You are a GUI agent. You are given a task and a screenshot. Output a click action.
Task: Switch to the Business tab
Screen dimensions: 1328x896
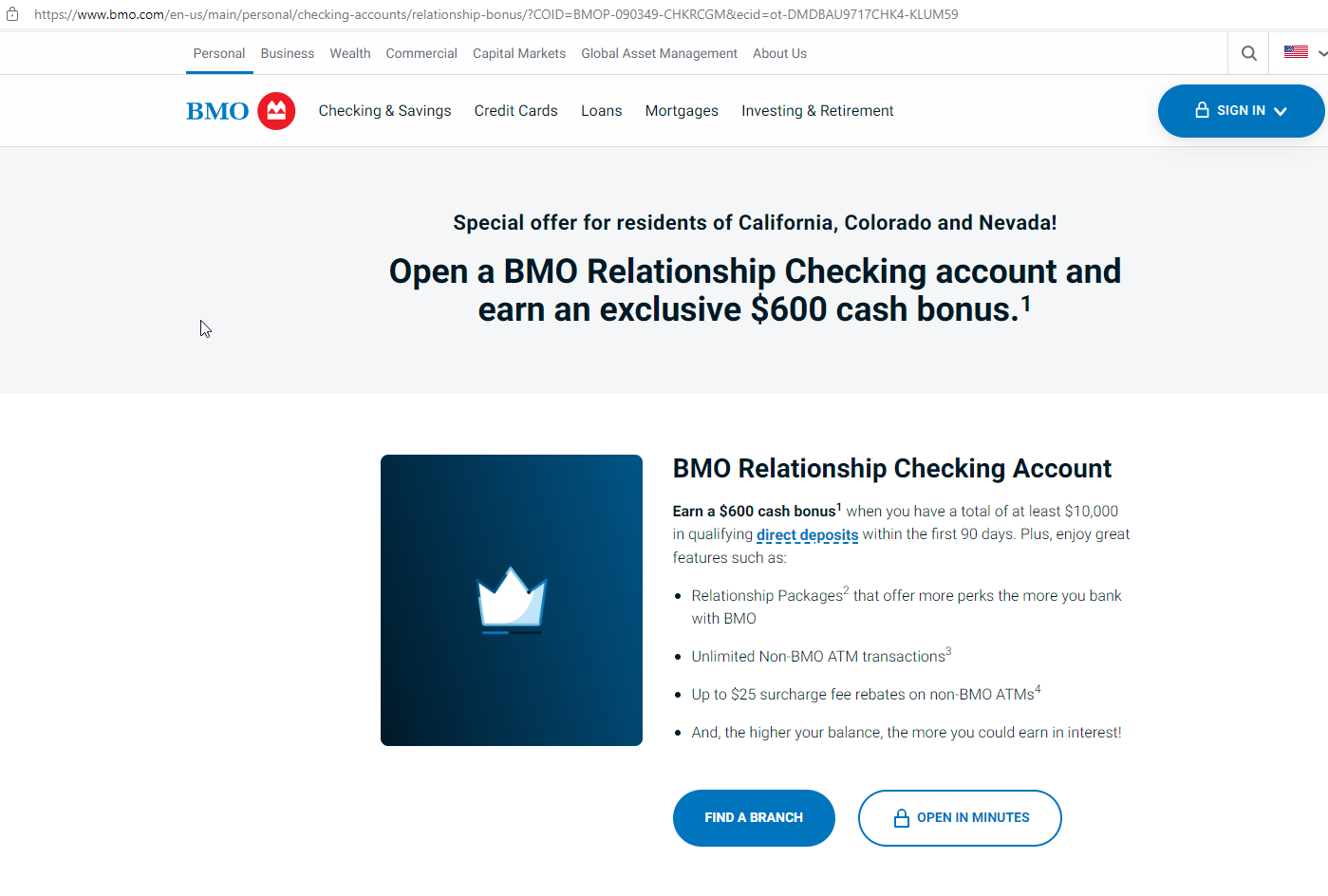[287, 53]
